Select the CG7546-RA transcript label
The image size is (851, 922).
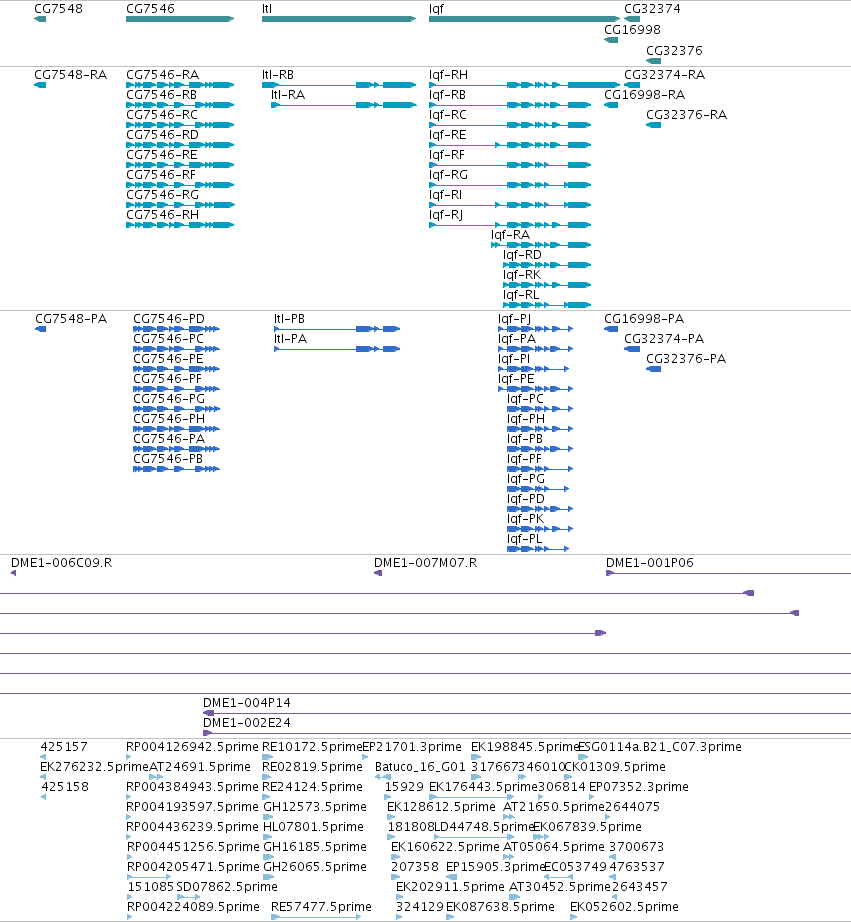162,75
